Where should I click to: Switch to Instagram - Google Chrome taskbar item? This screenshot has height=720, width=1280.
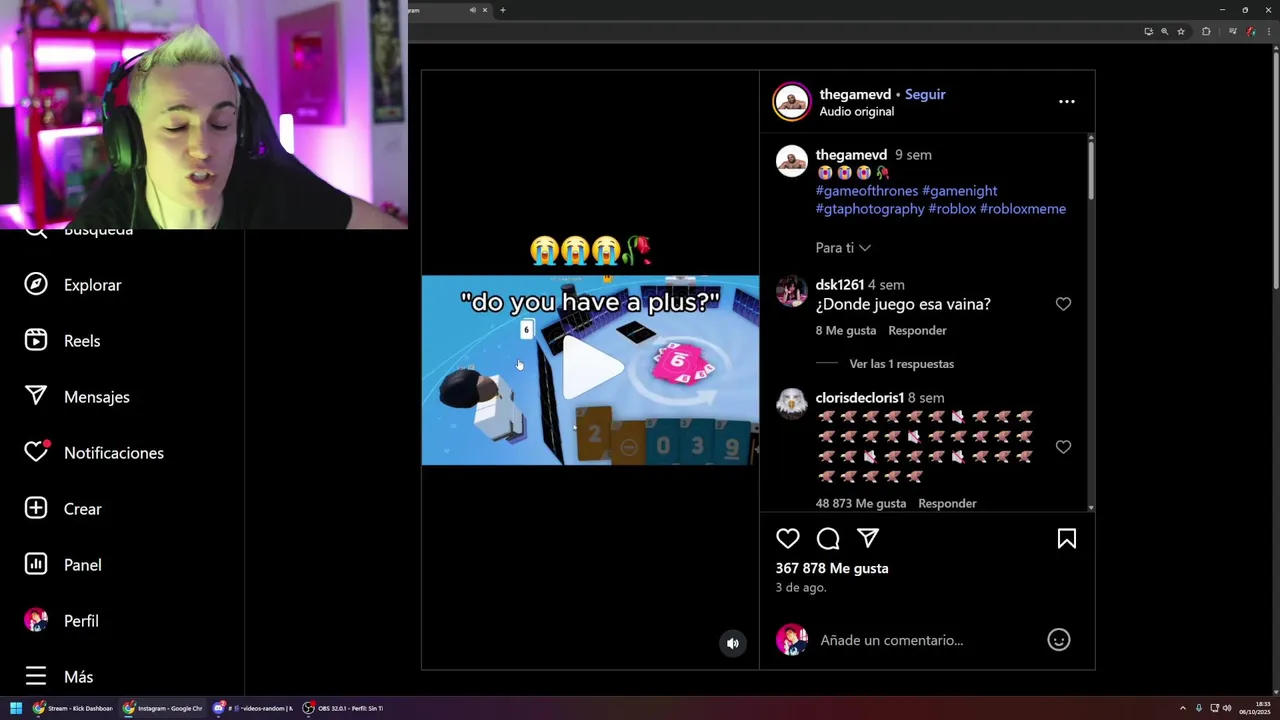(162, 708)
